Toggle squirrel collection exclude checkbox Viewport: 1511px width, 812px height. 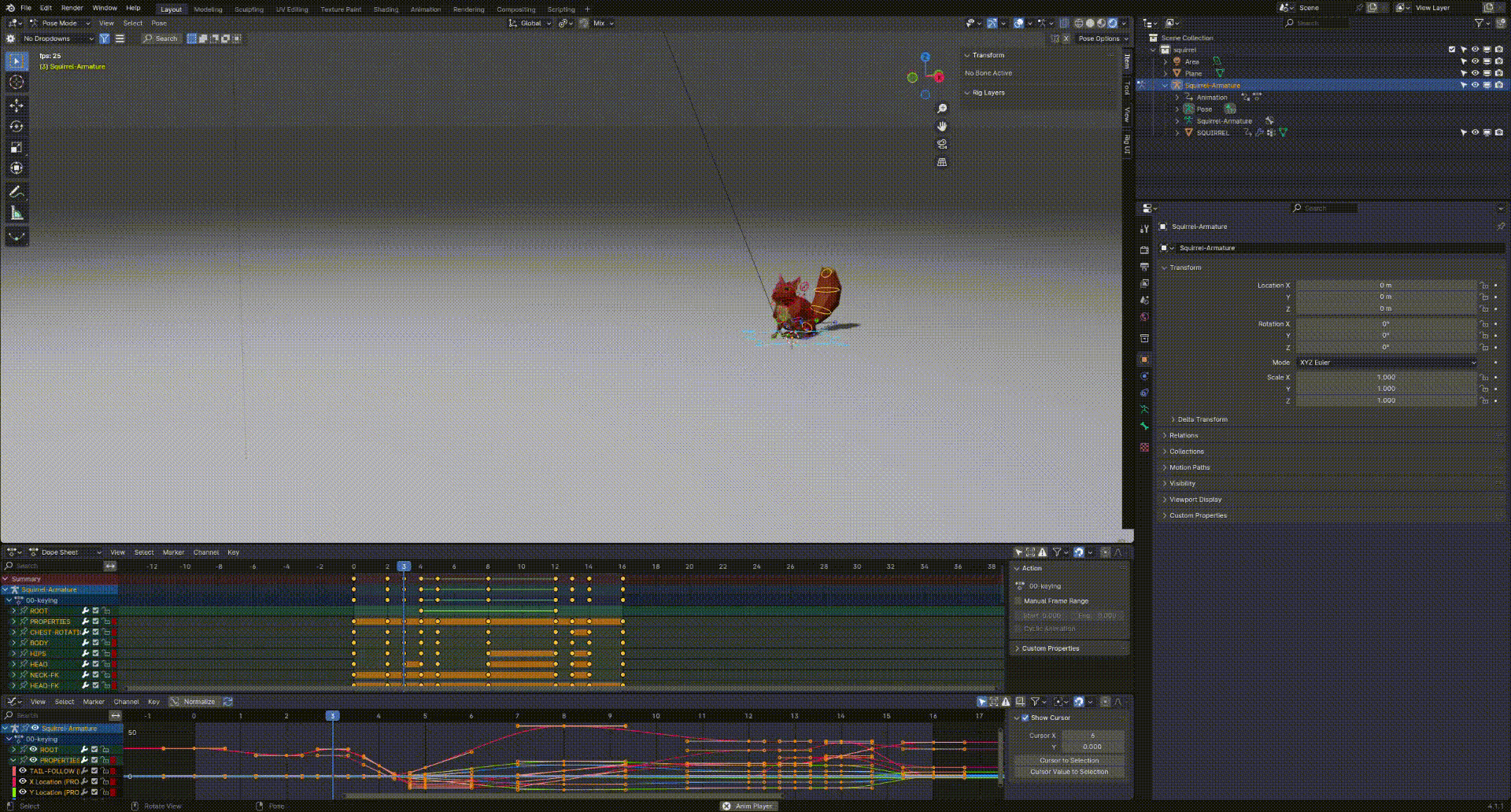coord(1452,49)
